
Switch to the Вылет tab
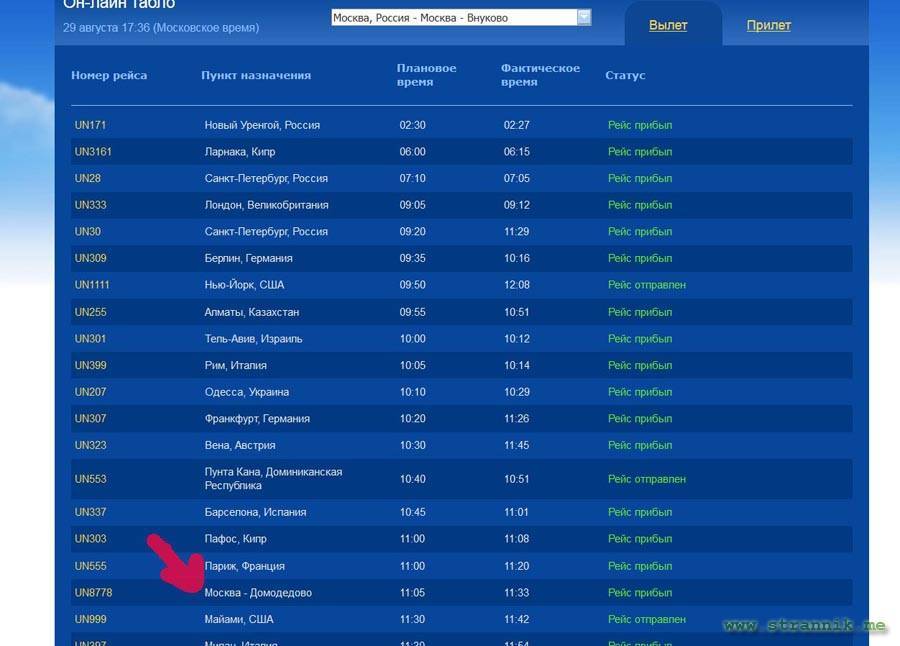coord(668,25)
